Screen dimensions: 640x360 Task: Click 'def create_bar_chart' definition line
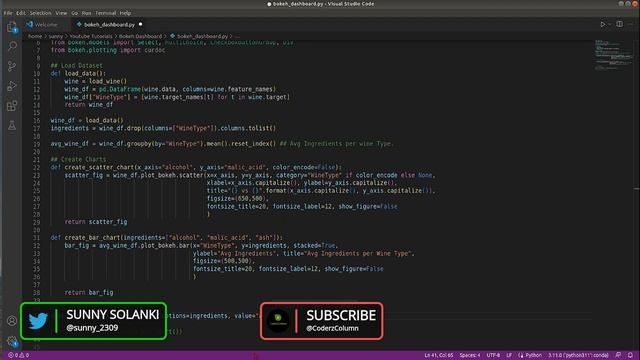pyautogui.click(x=167, y=238)
